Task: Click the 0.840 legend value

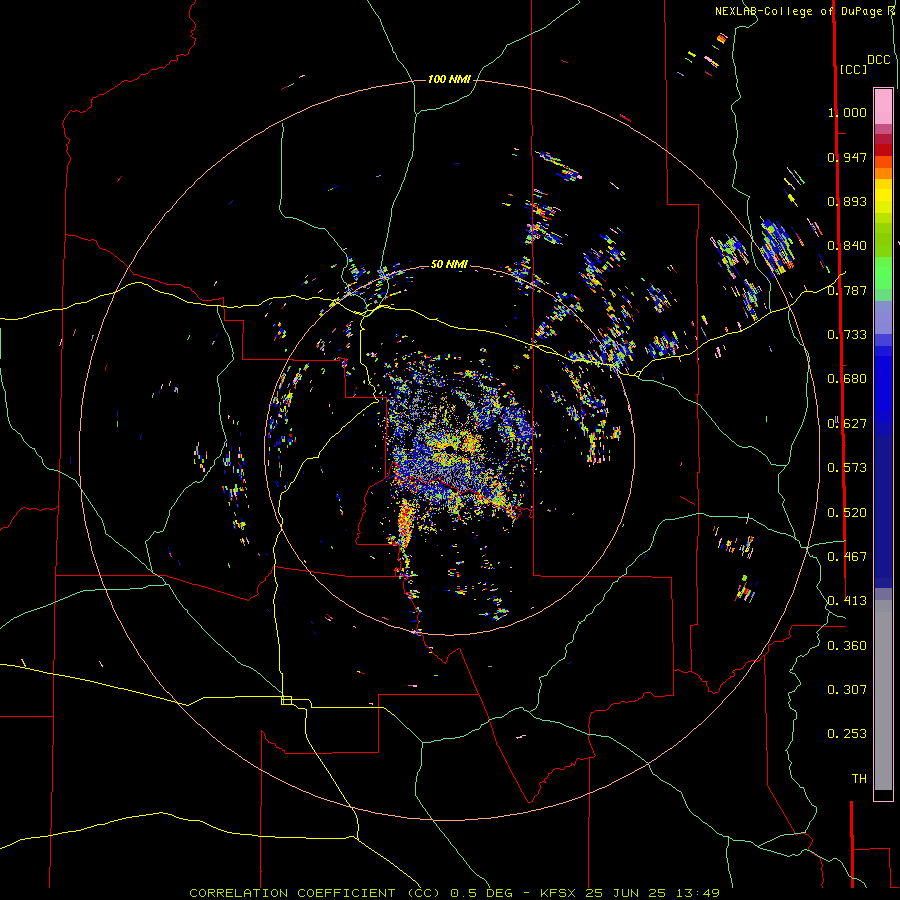Action: pos(847,246)
